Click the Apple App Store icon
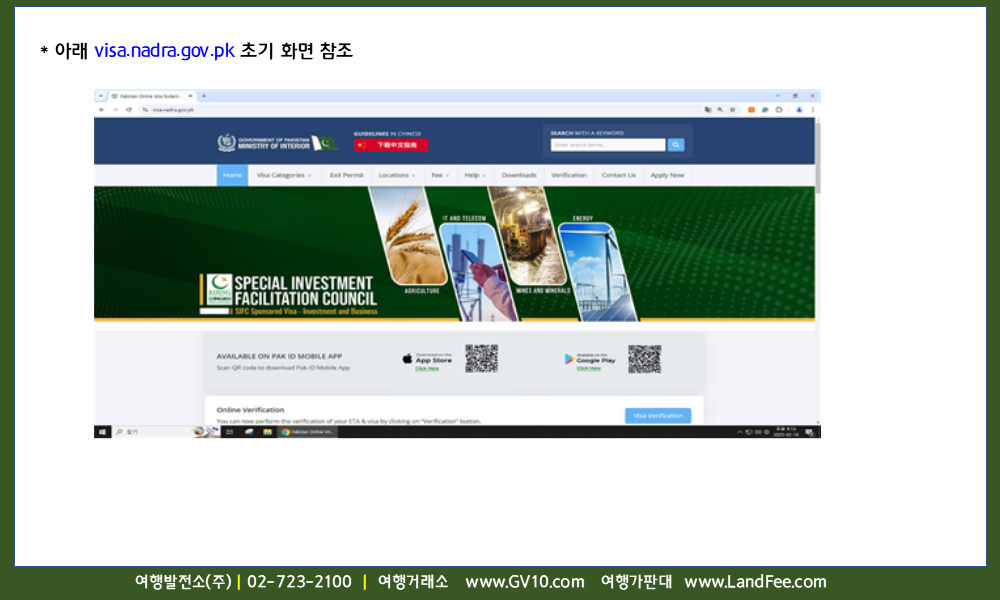The image size is (1000, 600). [407, 359]
